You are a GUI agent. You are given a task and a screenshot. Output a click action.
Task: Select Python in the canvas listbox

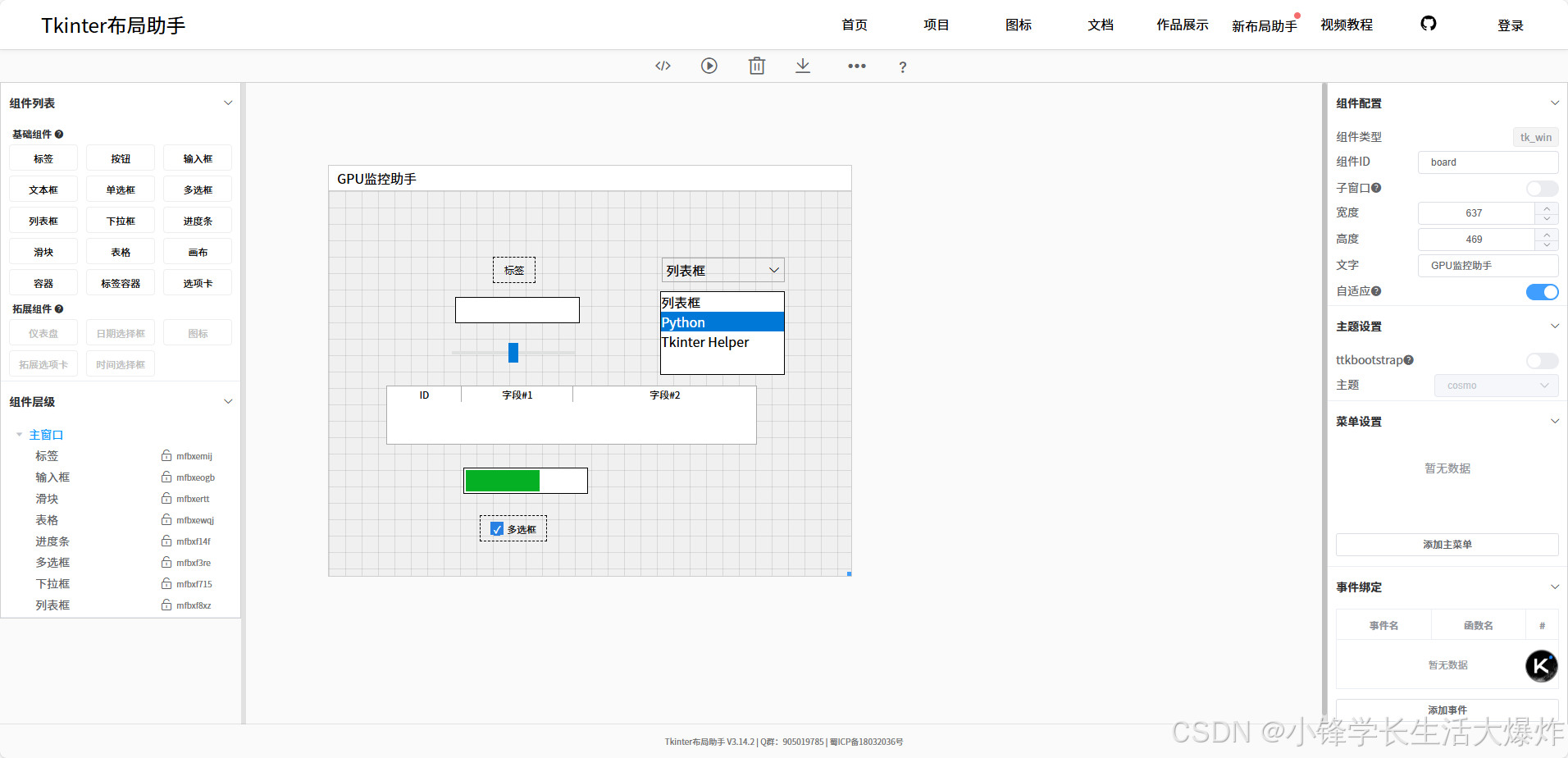click(x=722, y=322)
